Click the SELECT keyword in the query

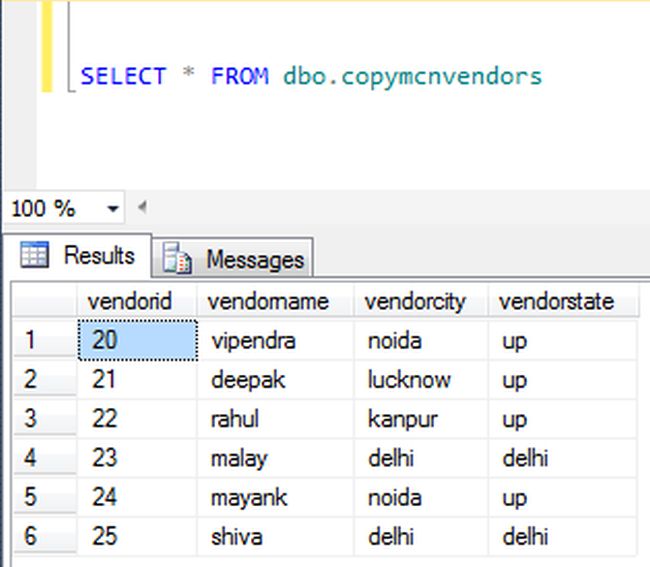pyautogui.click(x=124, y=76)
